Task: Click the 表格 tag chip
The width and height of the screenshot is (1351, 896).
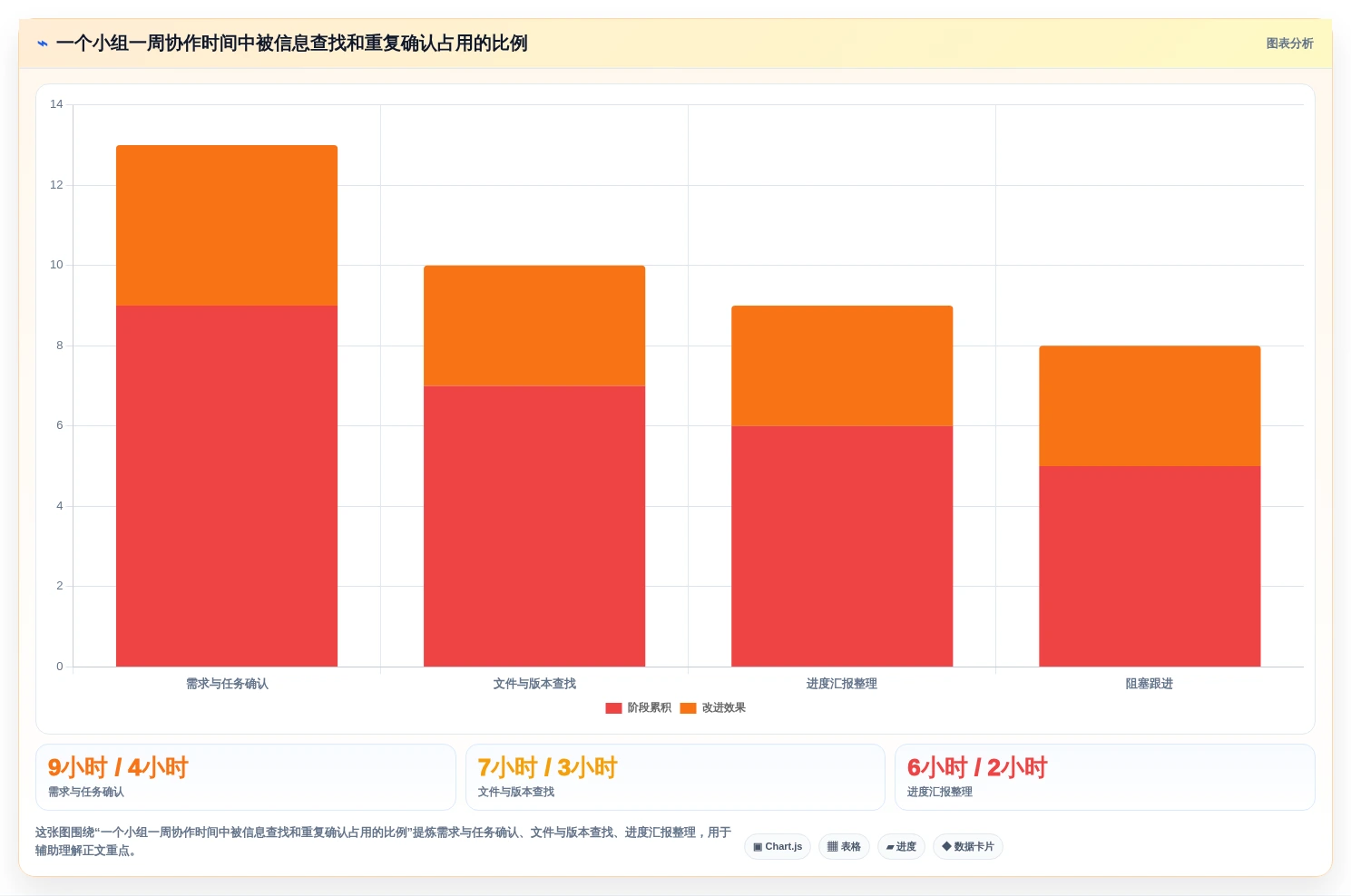Action: coord(844,847)
